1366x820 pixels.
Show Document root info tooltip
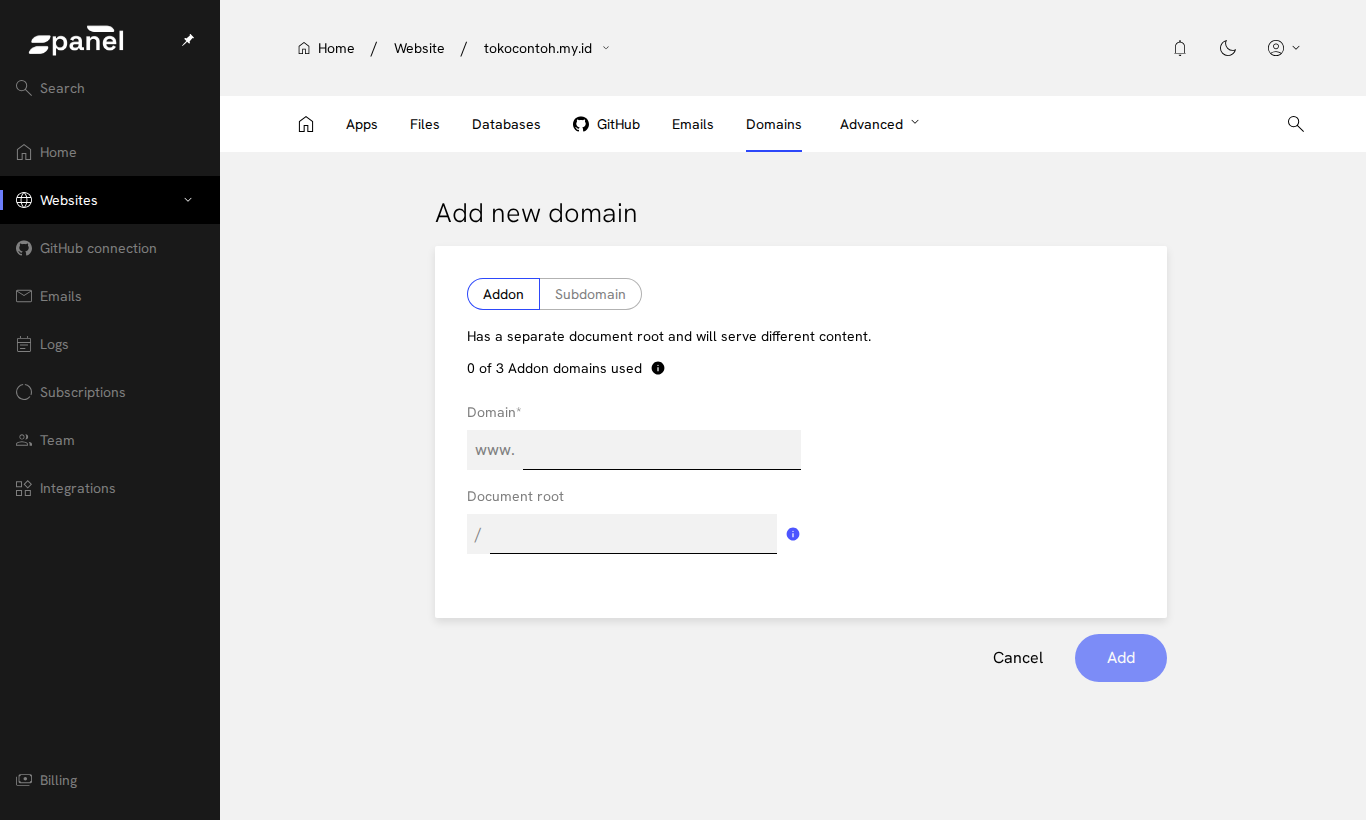coord(793,534)
